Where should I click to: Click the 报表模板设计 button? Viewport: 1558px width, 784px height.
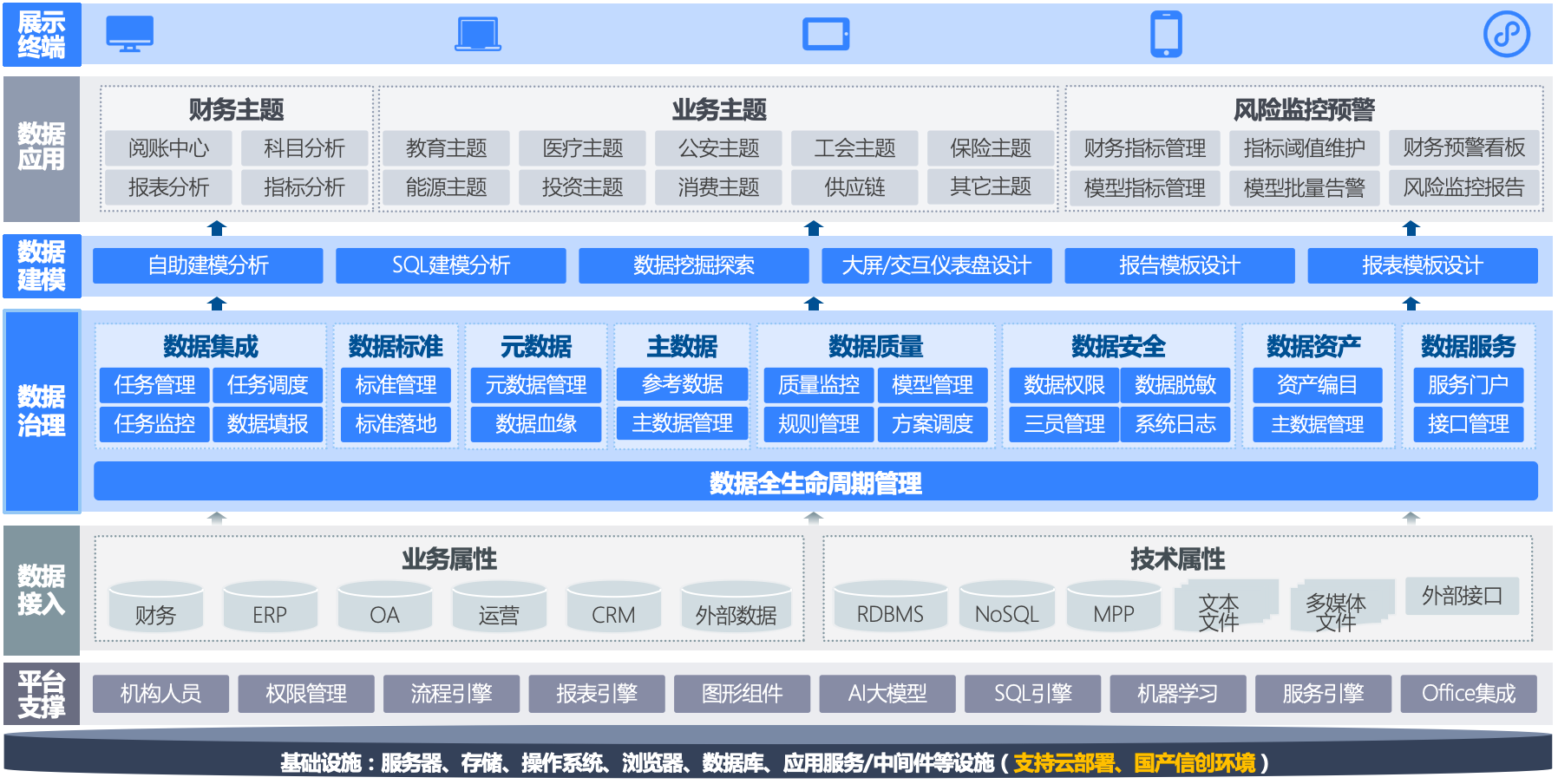pos(1422,265)
